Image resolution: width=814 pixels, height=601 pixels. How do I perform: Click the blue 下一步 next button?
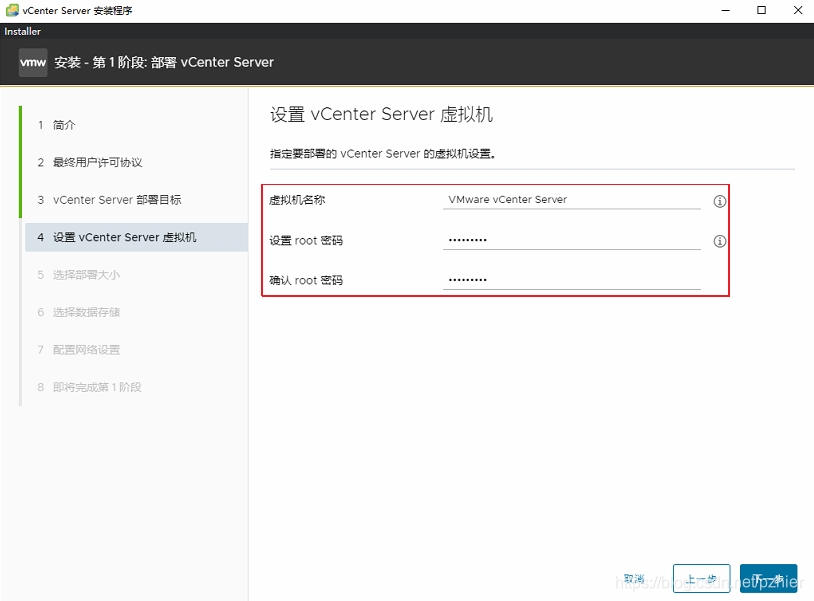click(x=768, y=578)
